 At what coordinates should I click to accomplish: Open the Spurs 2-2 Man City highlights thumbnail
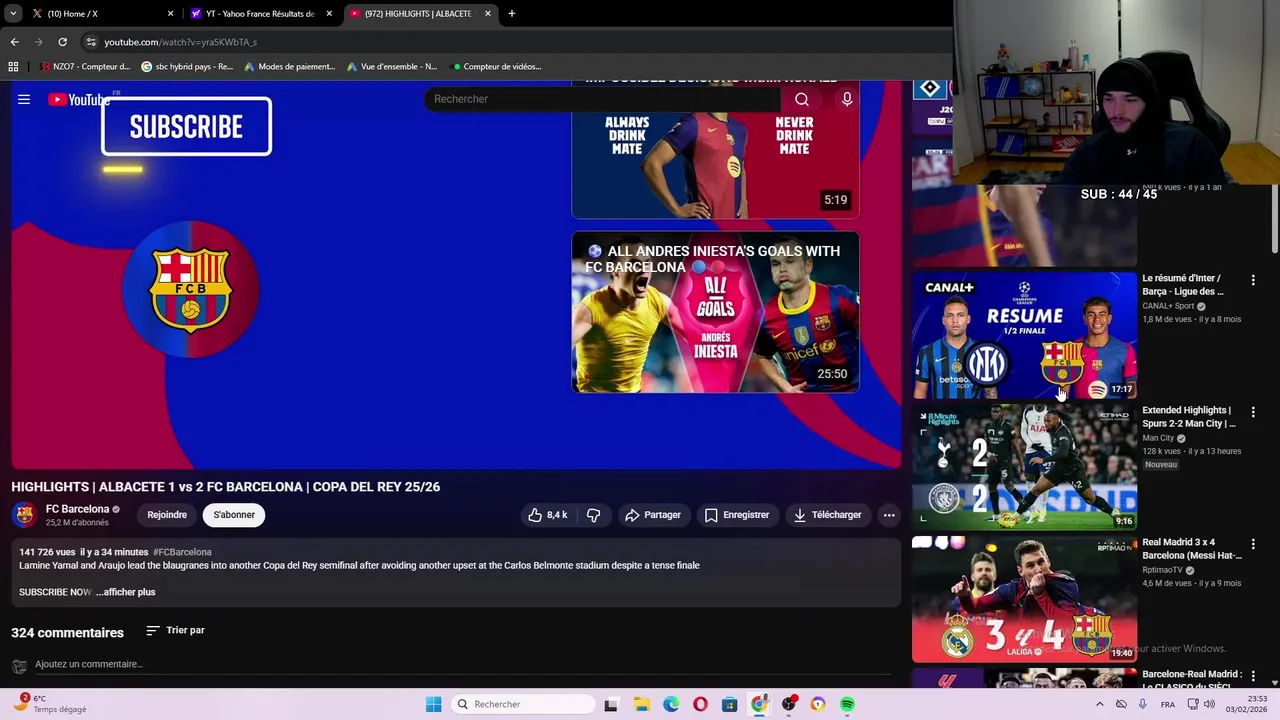point(1024,467)
